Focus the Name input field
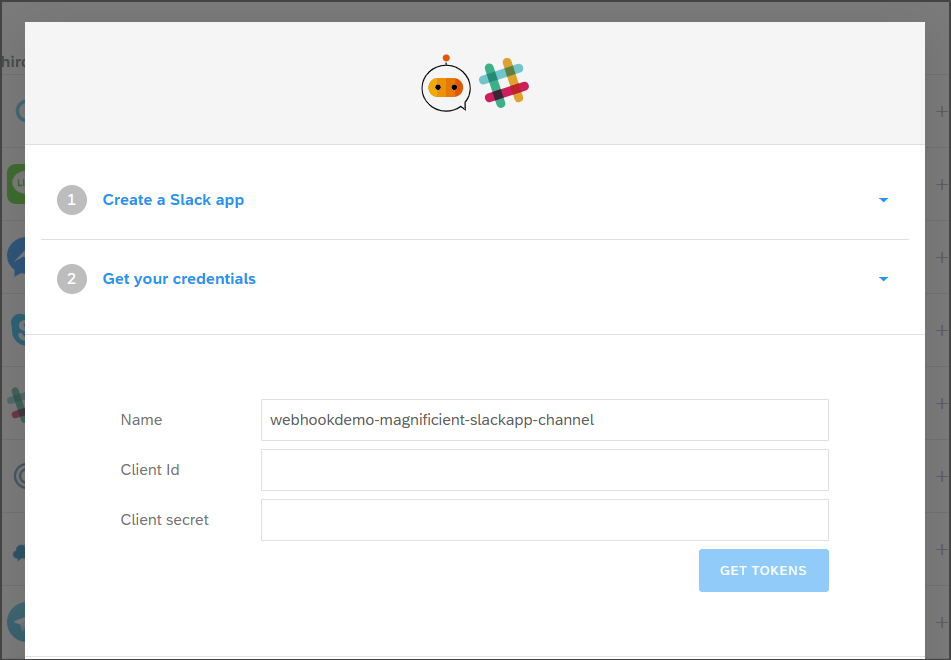This screenshot has width=951, height=660. 545,420
